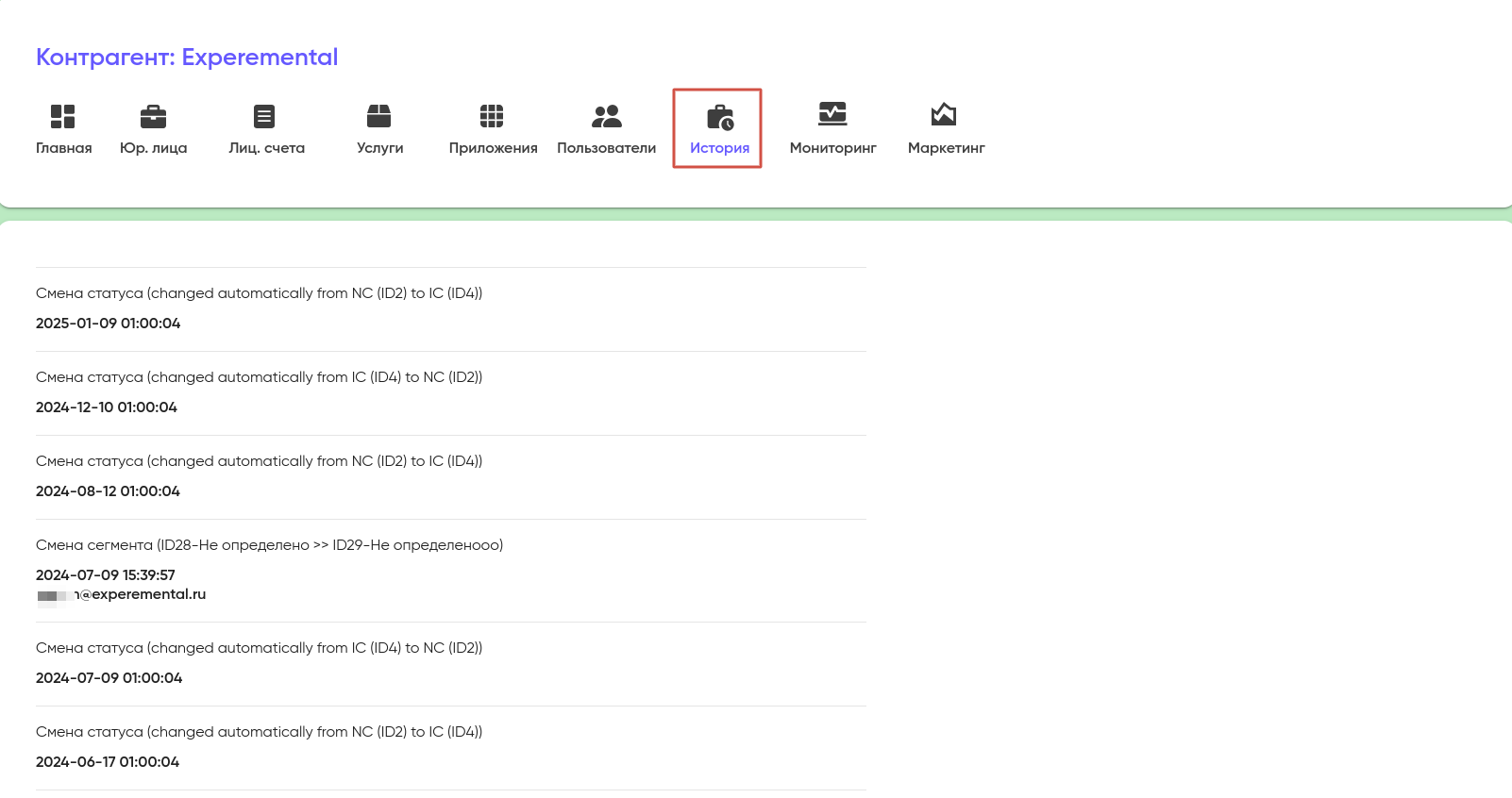The width and height of the screenshot is (1512, 798).
Task: Click the Главная dashboard grid icon
Action: tap(62, 116)
